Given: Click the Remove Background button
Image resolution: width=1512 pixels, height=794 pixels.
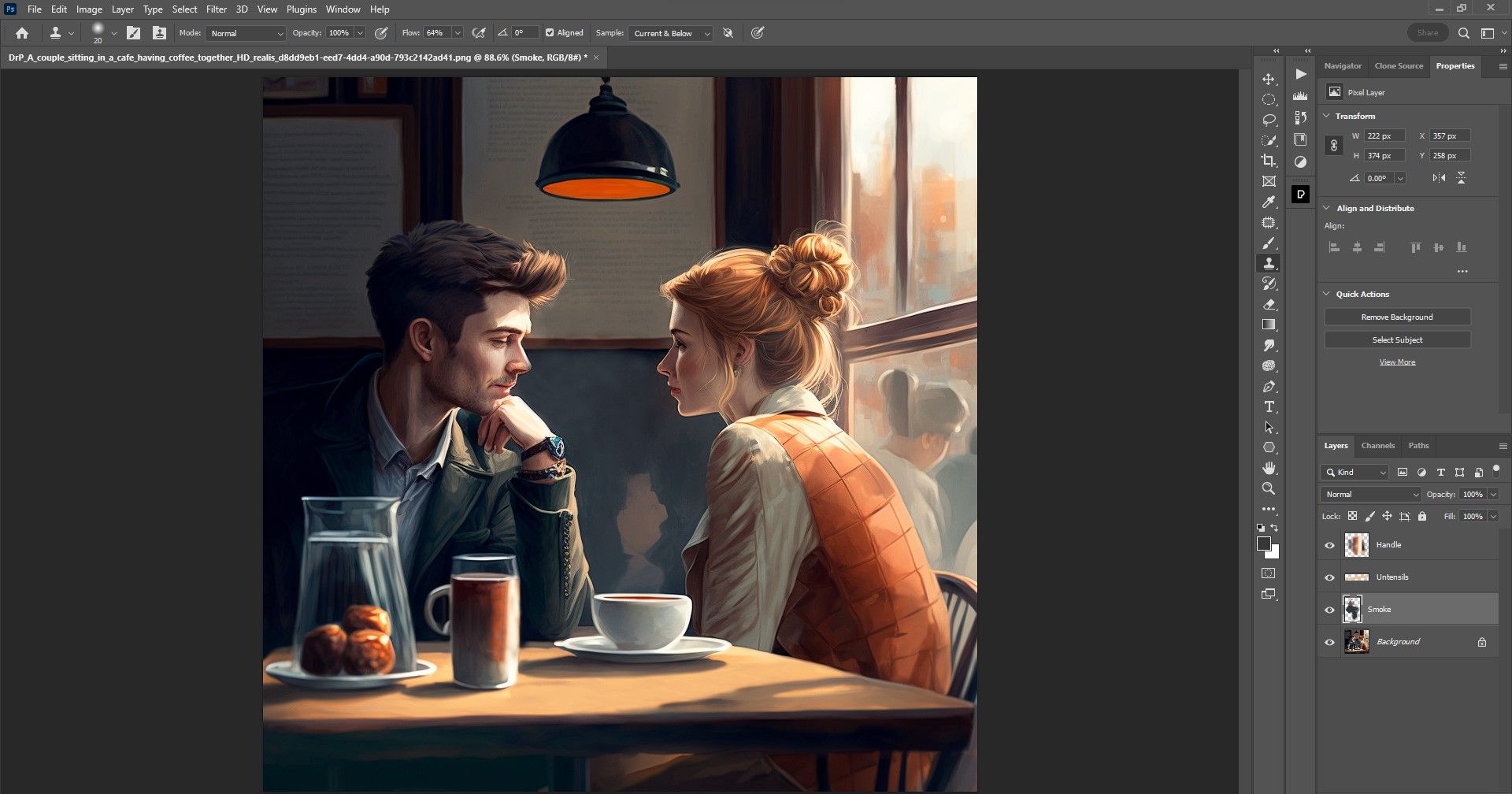Looking at the screenshot, I should [x=1397, y=317].
